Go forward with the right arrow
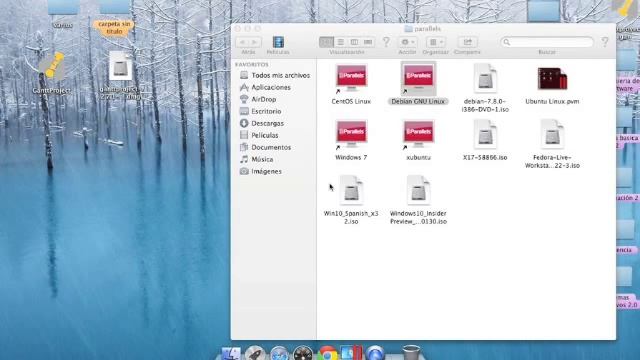 point(255,42)
